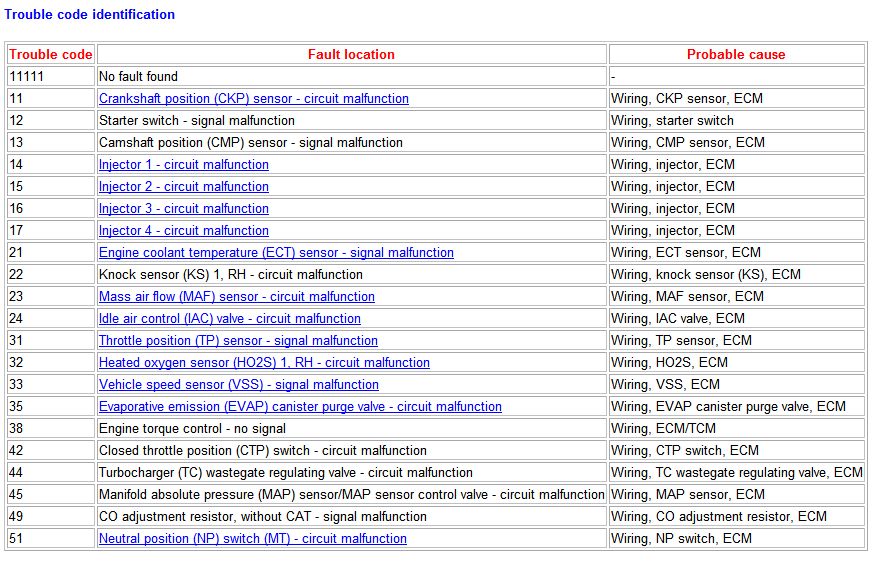Click the Fault location column header
Viewport: 887px width, 562px height.
tap(351, 55)
